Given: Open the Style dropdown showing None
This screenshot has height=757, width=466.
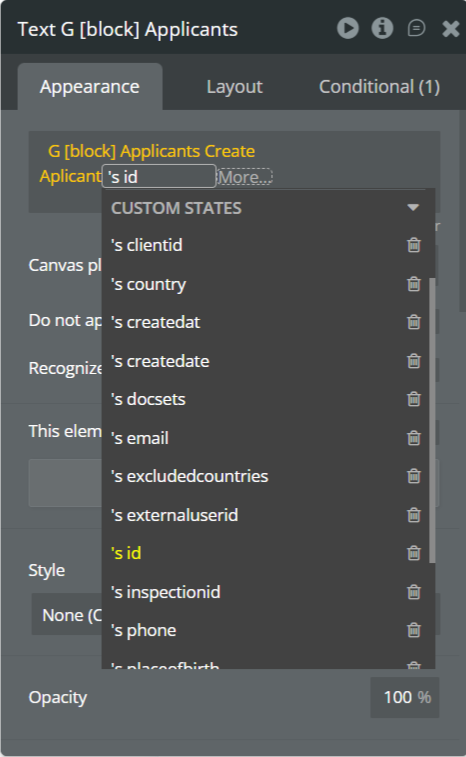Looking at the screenshot, I should pyautogui.click(x=67, y=615).
